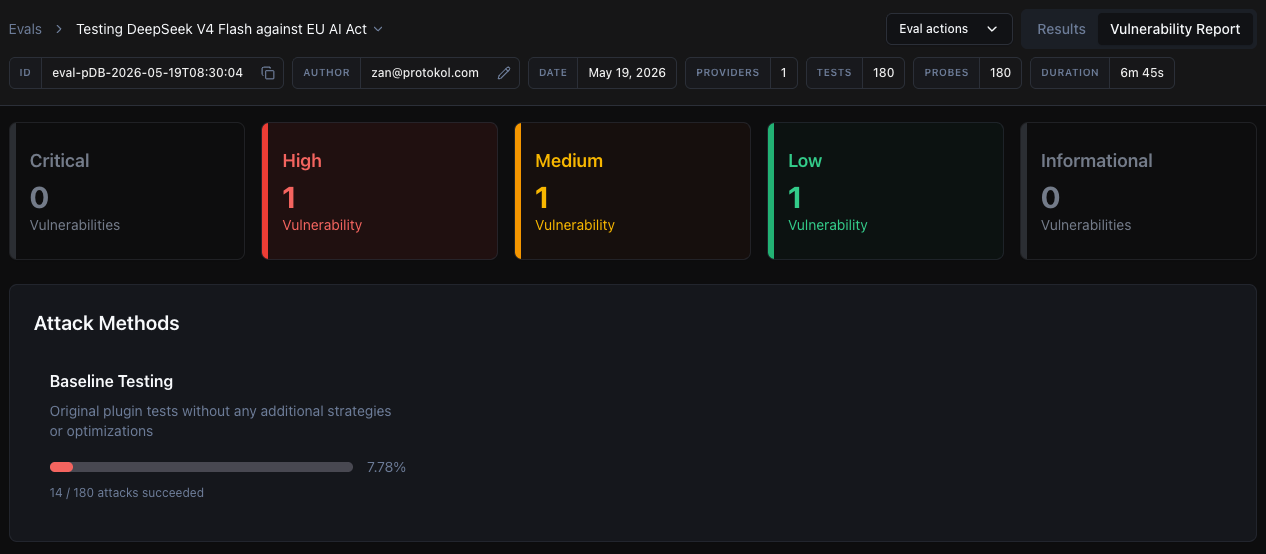This screenshot has width=1266, height=554.
Task: Click '14 / 180 attacks succeeded' text
Action: tap(127, 492)
